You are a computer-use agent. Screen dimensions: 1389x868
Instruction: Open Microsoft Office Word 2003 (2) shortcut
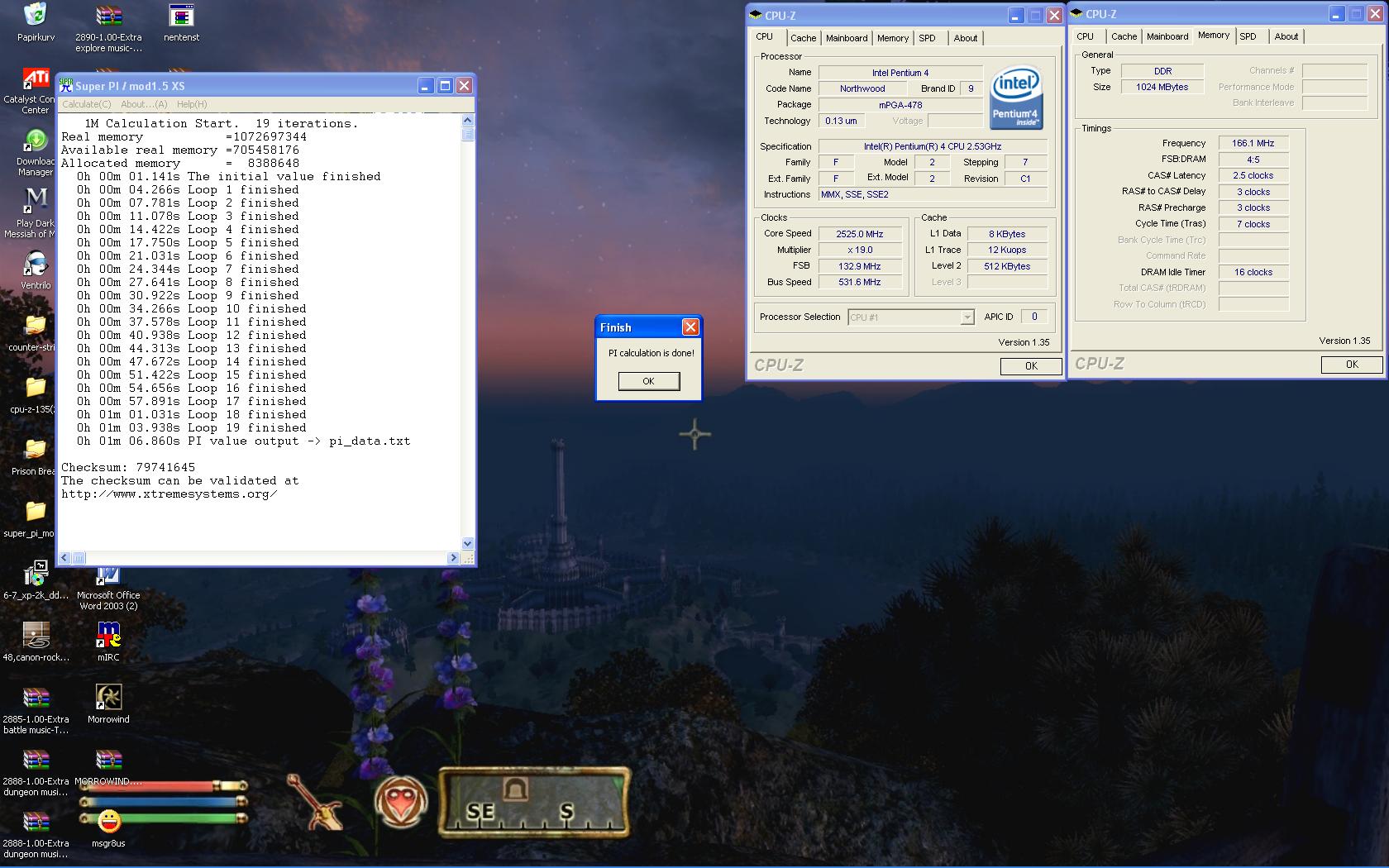108,576
